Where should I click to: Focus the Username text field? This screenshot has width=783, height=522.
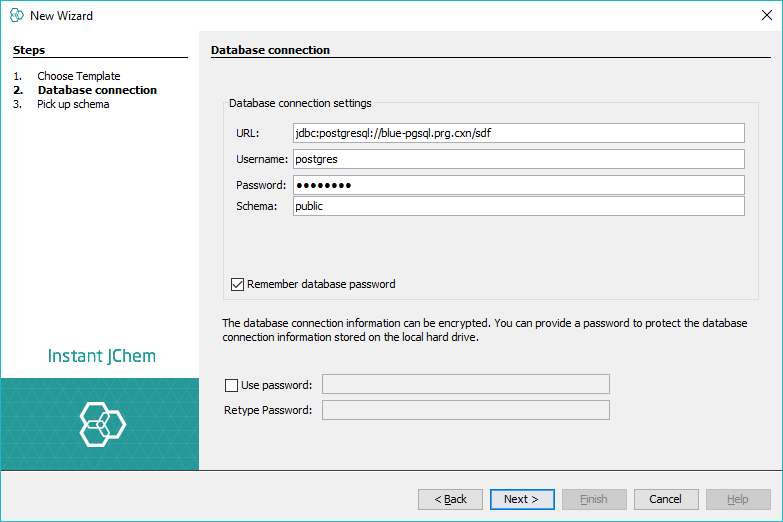518,159
